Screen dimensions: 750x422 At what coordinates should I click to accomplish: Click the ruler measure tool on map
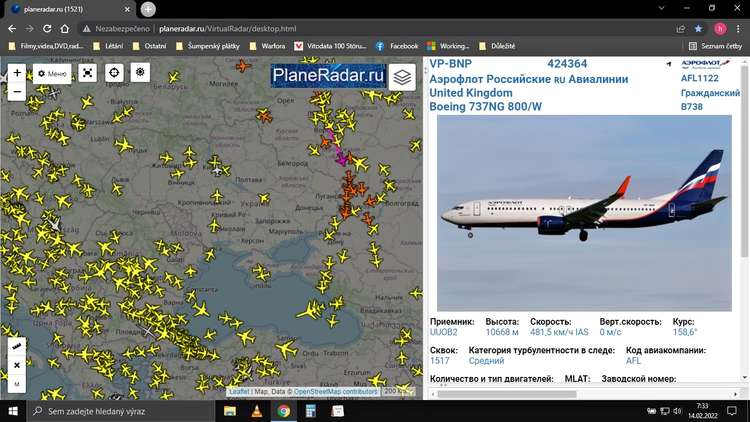pyautogui.click(x=17, y=347)
